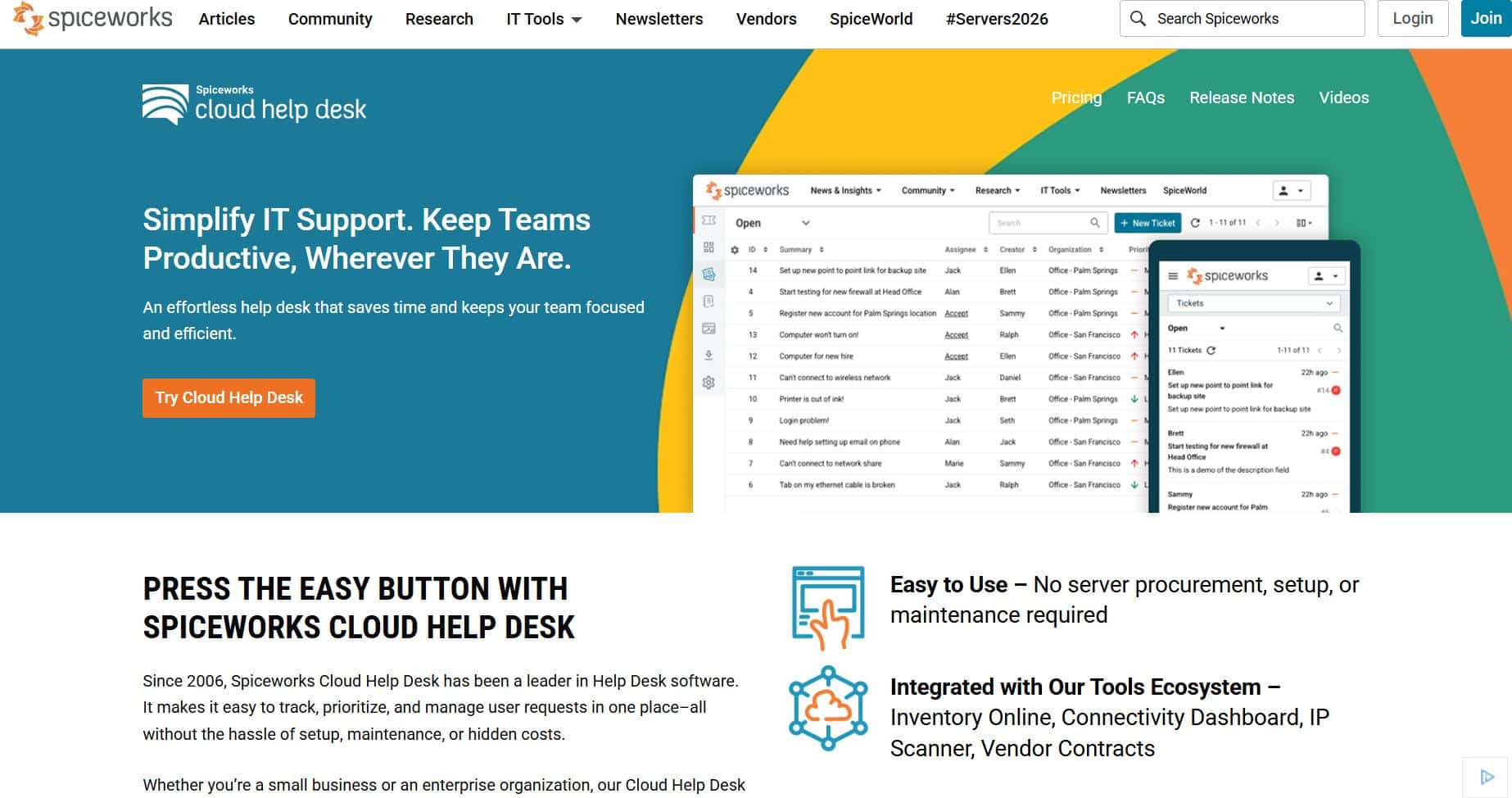Viewport: 1512px width, 798px height.
Task: Open the user profile dropdown in the product screenshot
Action: point(1292,191)
